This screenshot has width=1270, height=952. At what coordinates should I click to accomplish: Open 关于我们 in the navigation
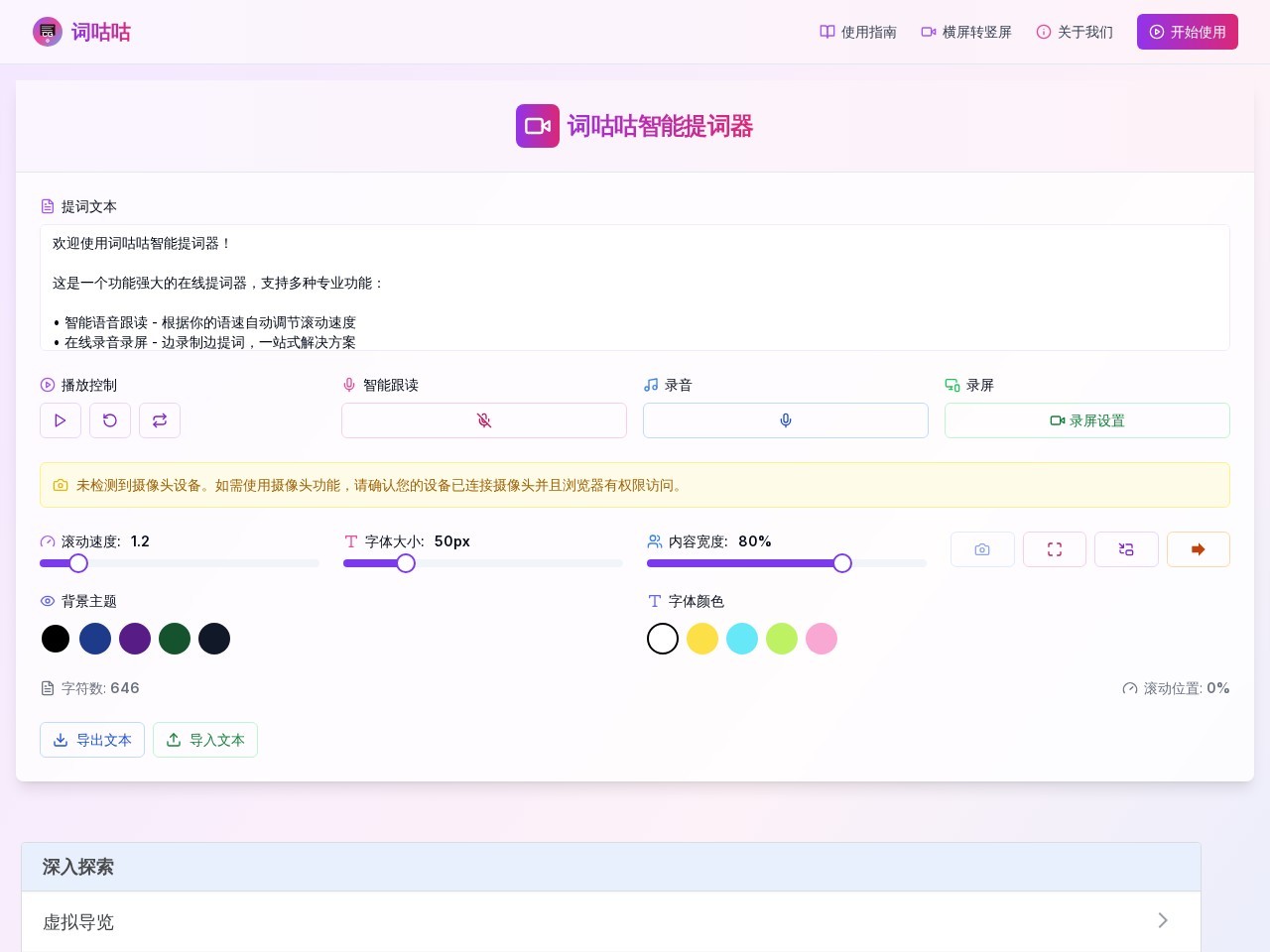pyautogui.click(x=1075, y=32)
